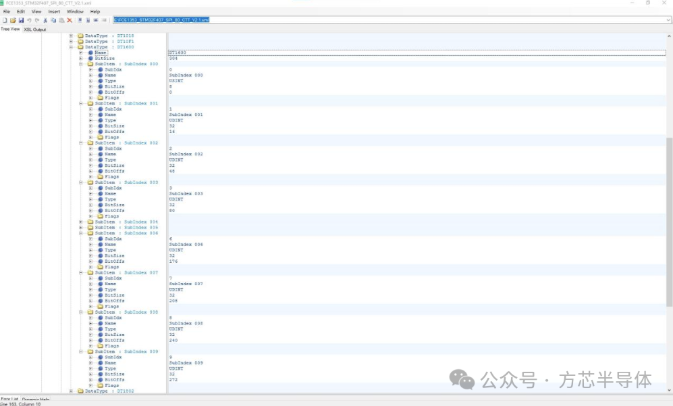Image resolution: width=673 pixels, height=406 pixels.
Task: Select the BitSize node under SubIndex 007
Action: click(x=115, y=295)
